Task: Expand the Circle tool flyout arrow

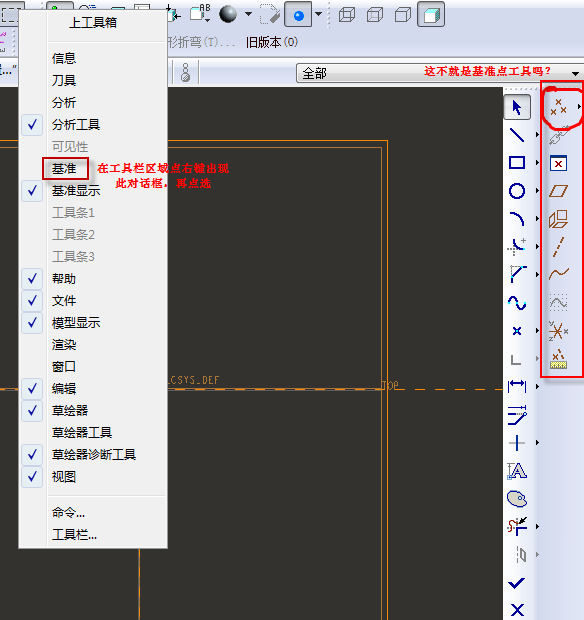Action: click(x=537, y=191)
